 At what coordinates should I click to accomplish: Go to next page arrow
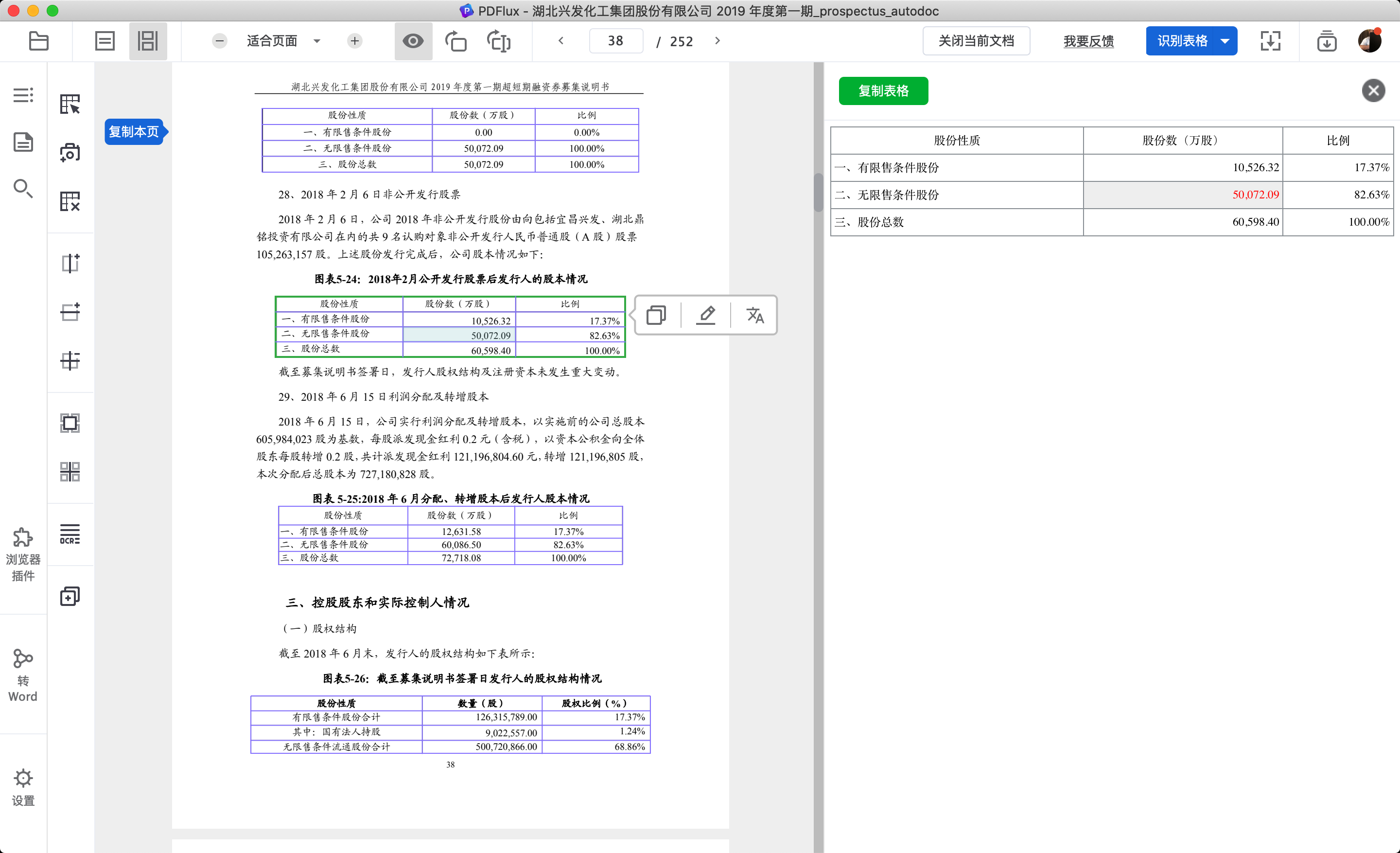pos(717,41)
